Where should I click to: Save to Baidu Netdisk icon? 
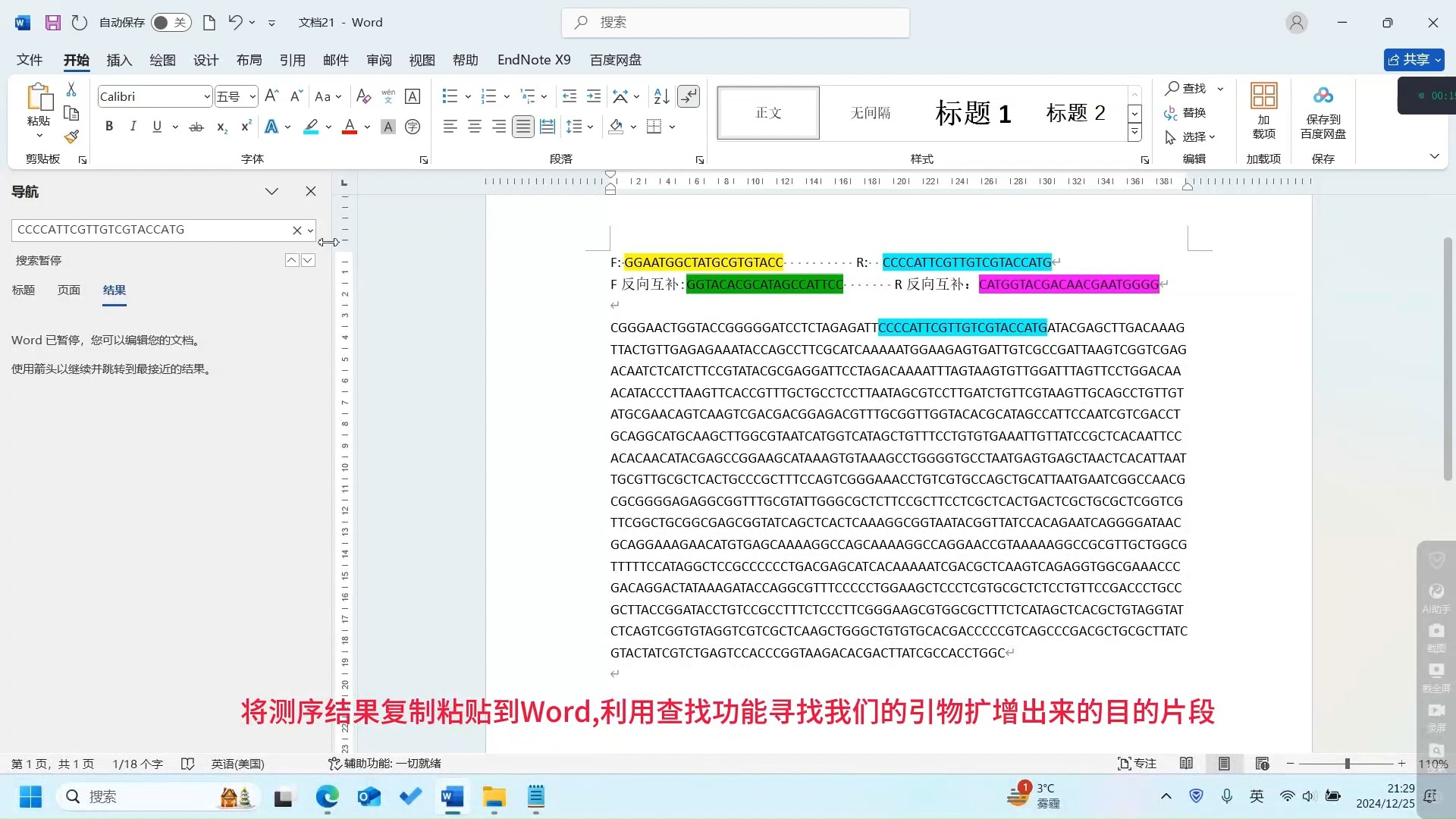click(1323, 111)
